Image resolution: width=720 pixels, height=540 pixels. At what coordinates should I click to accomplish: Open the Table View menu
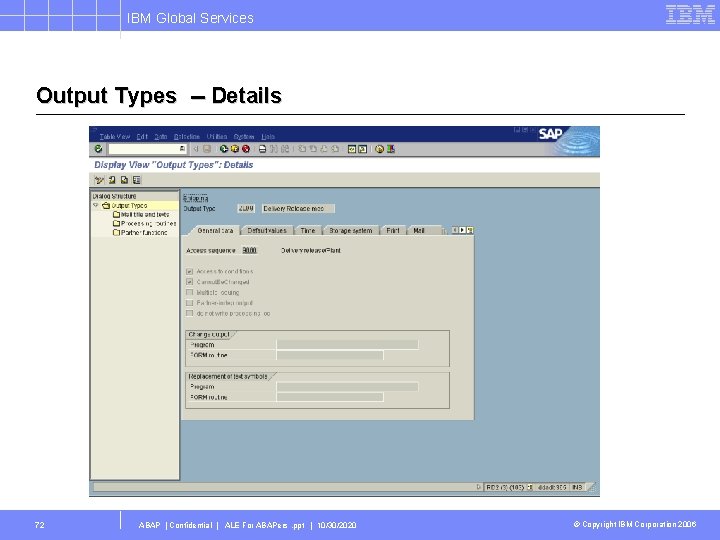(x=115, y=136)
